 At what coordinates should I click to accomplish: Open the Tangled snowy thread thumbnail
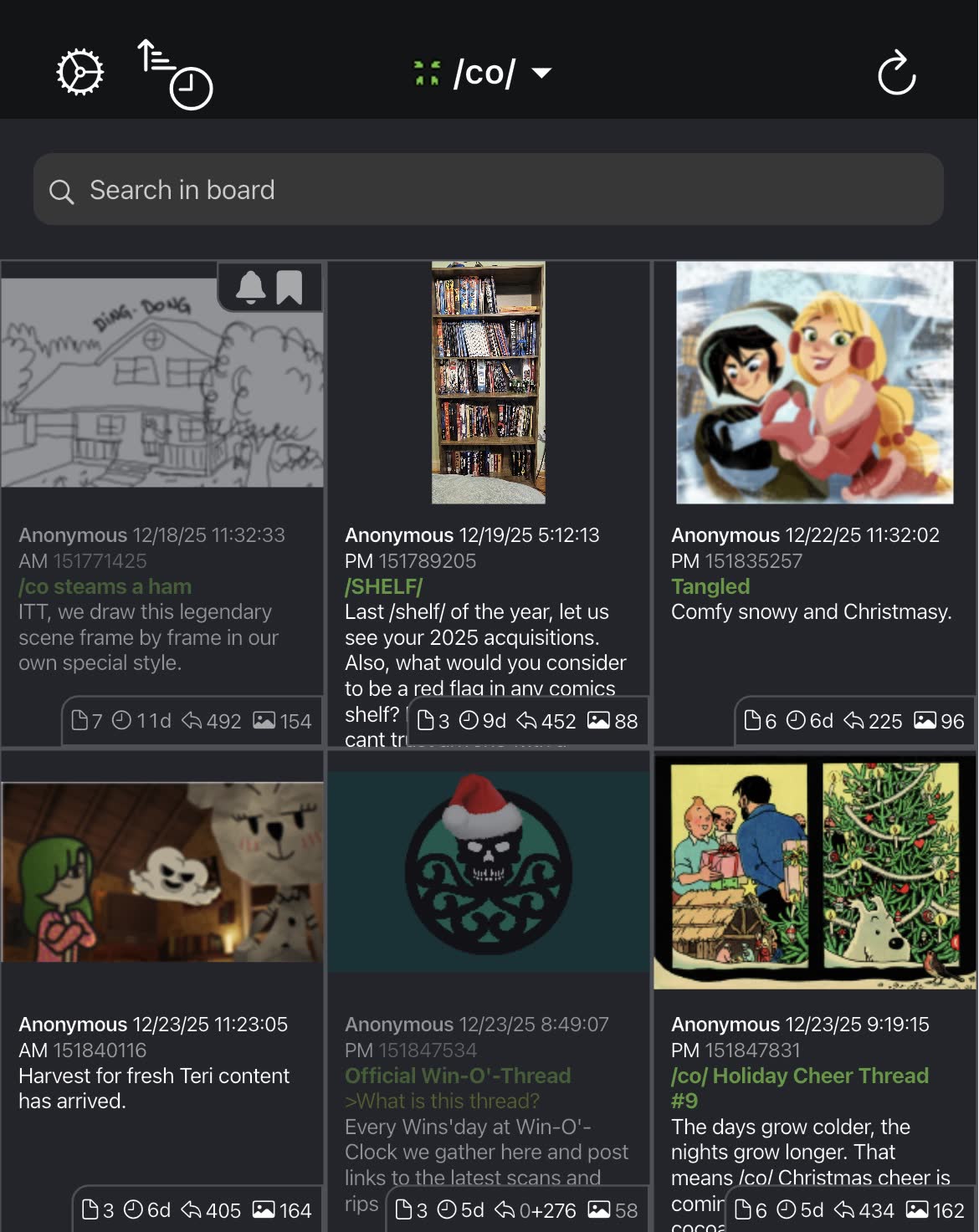click(x=815, y=382)
